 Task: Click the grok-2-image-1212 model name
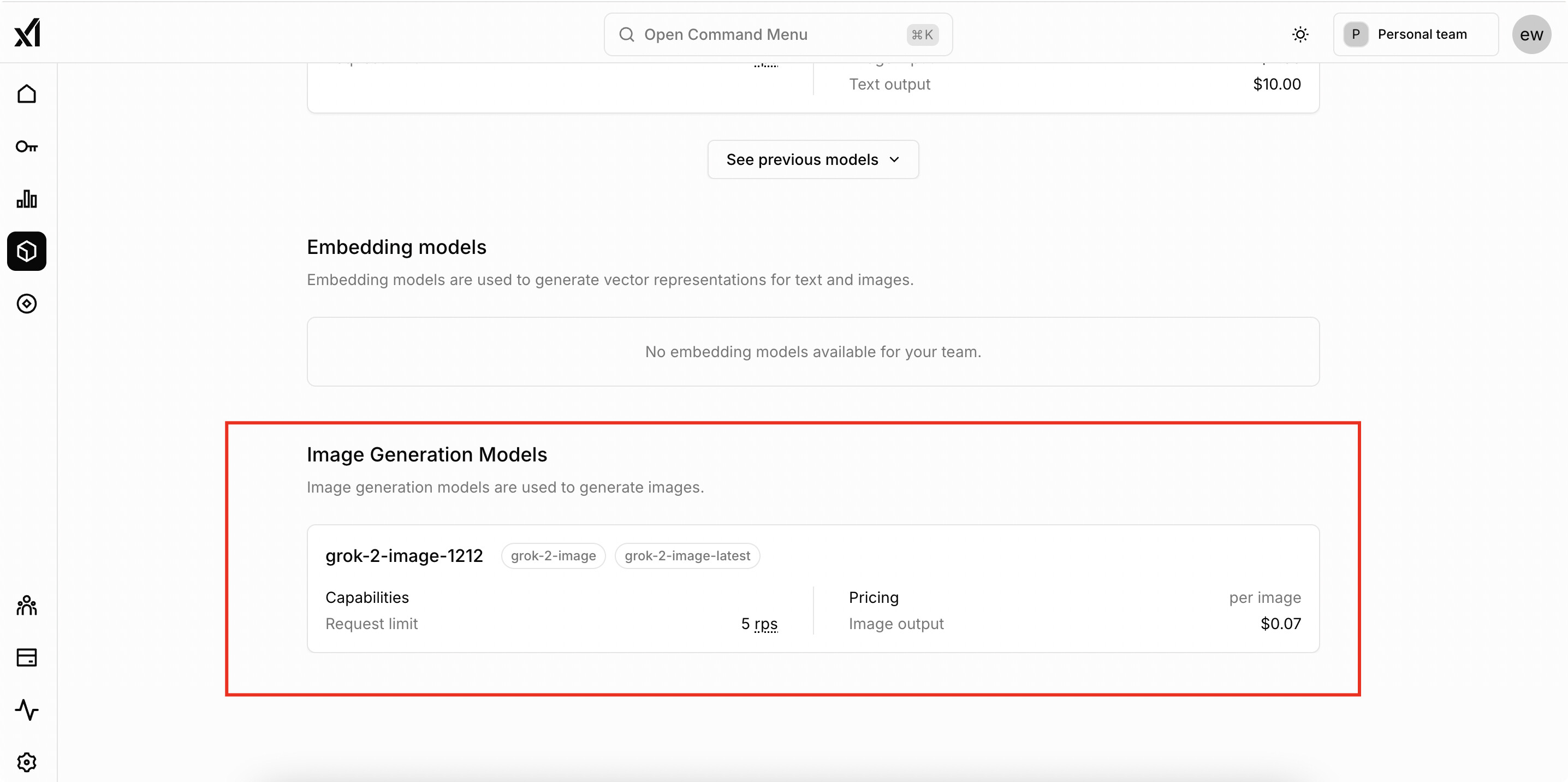pos(404,555)
